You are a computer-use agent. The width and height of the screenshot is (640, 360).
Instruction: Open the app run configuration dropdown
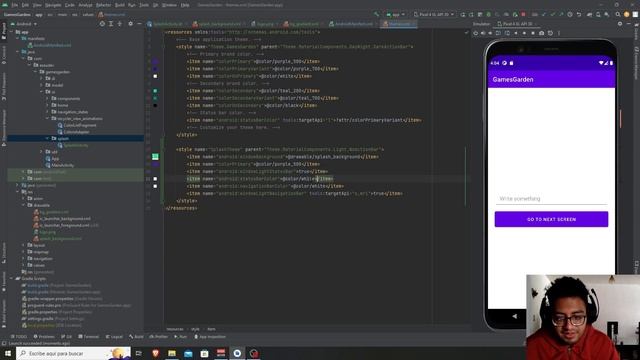pyautogui.click(x=395, y=14)
